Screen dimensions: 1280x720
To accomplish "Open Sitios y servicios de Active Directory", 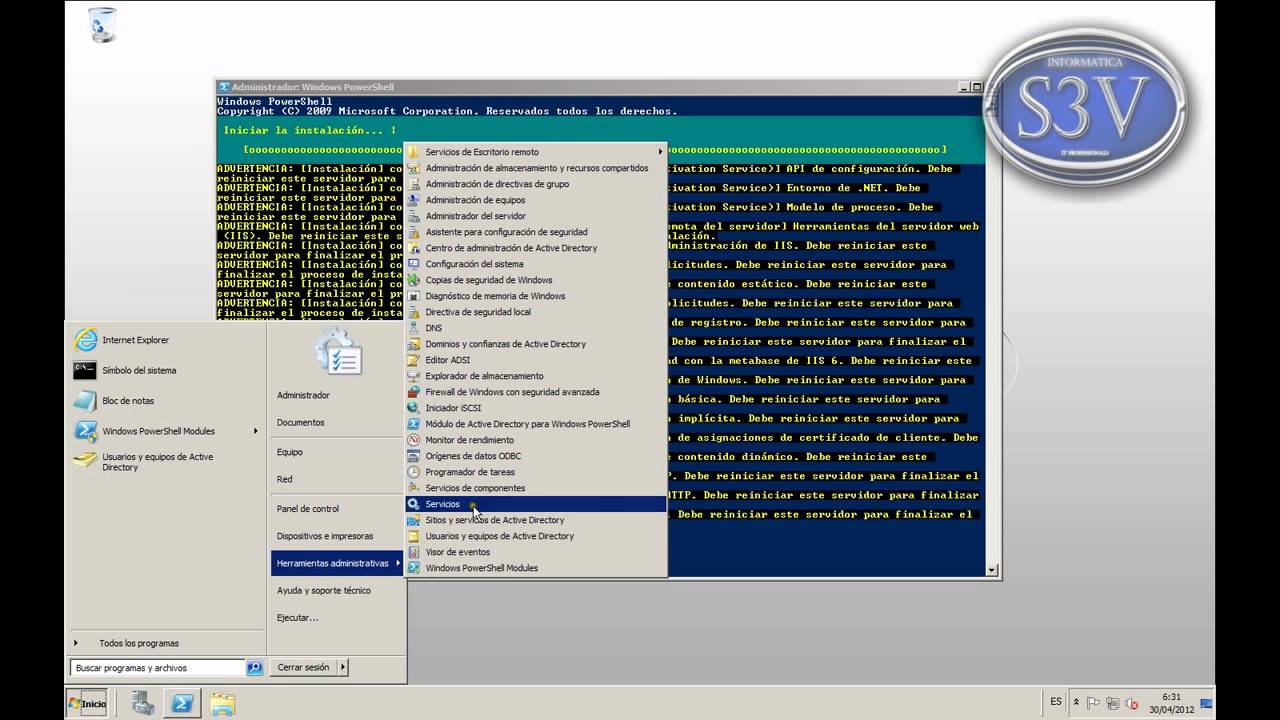I will tap(536, 520).
